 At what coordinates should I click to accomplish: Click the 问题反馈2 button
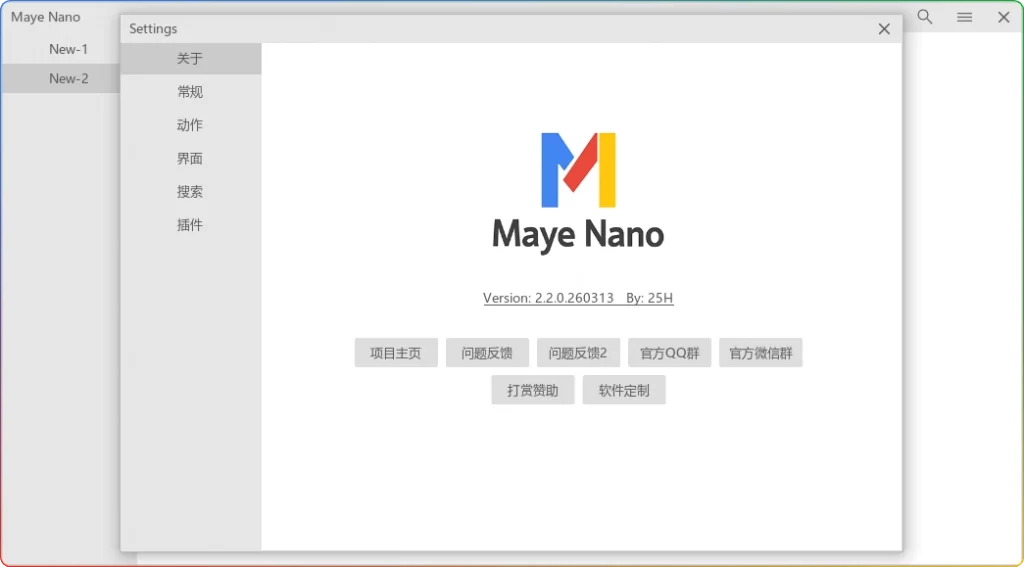click(578, 353)
